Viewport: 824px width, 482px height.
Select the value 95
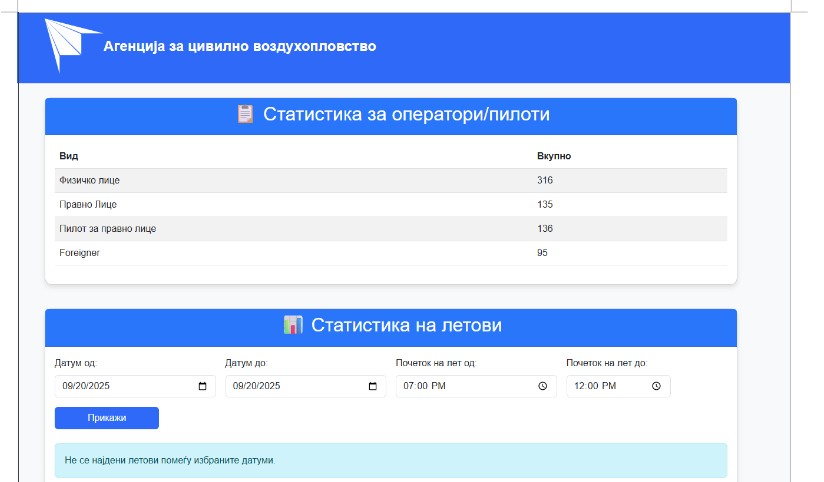coord(542,253)
